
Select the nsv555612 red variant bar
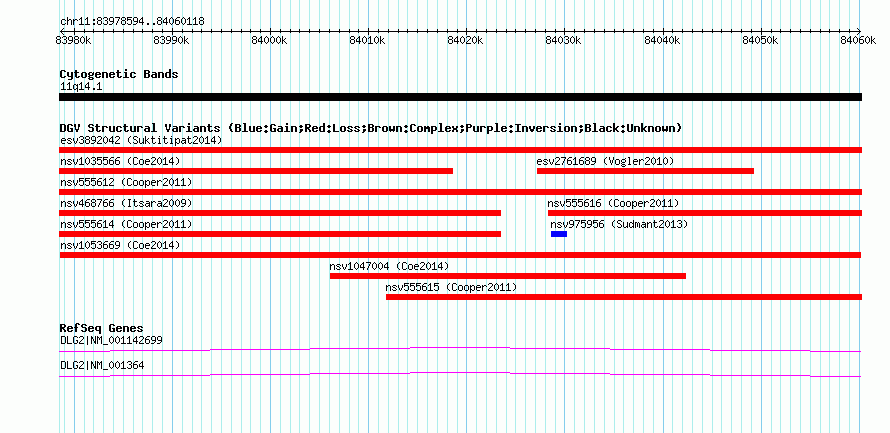point(460,192)
